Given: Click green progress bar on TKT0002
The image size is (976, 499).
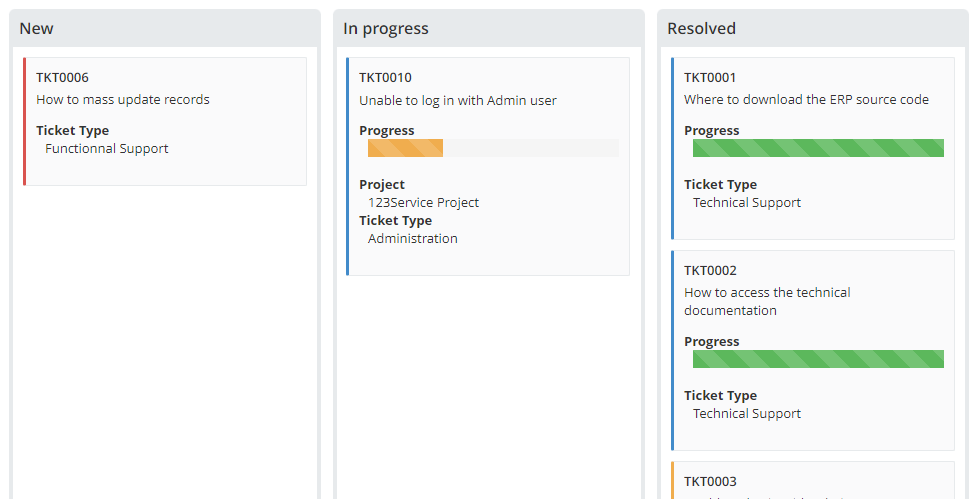Looking at the screenshot, I should (819, 359).
